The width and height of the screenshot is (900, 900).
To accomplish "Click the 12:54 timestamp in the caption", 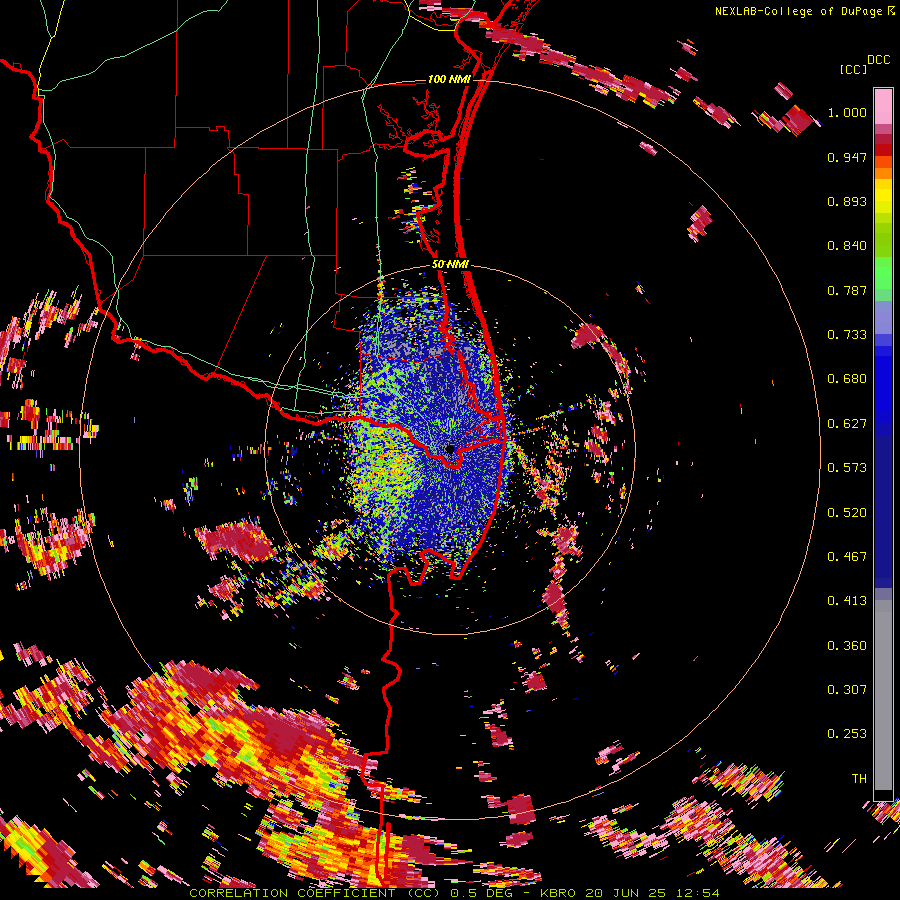I will tap(697, 893).
